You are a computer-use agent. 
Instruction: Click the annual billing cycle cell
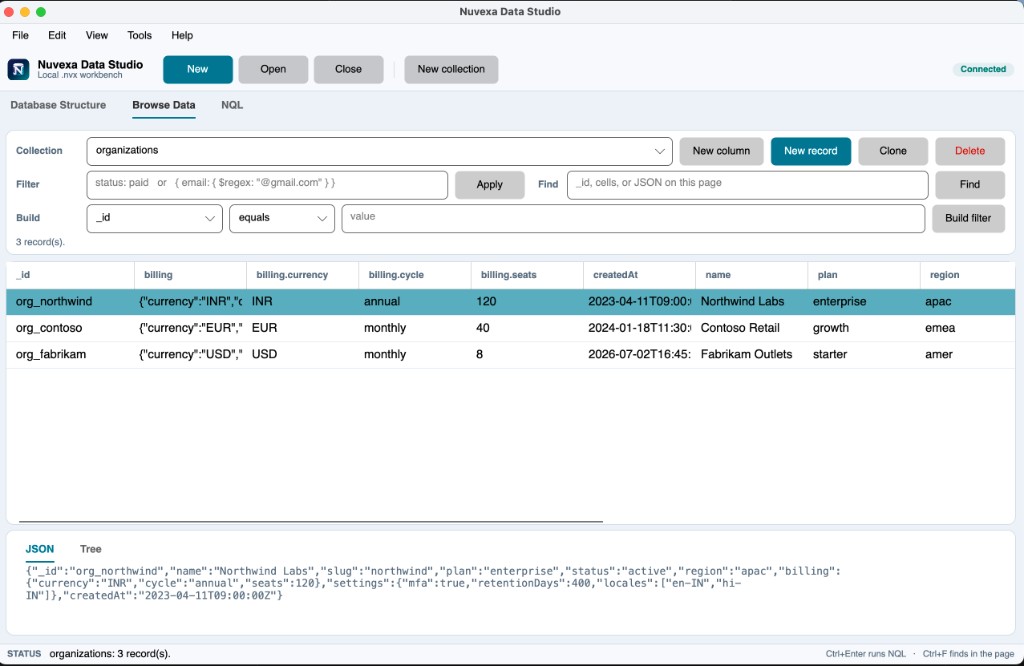[x=415, y=302]
